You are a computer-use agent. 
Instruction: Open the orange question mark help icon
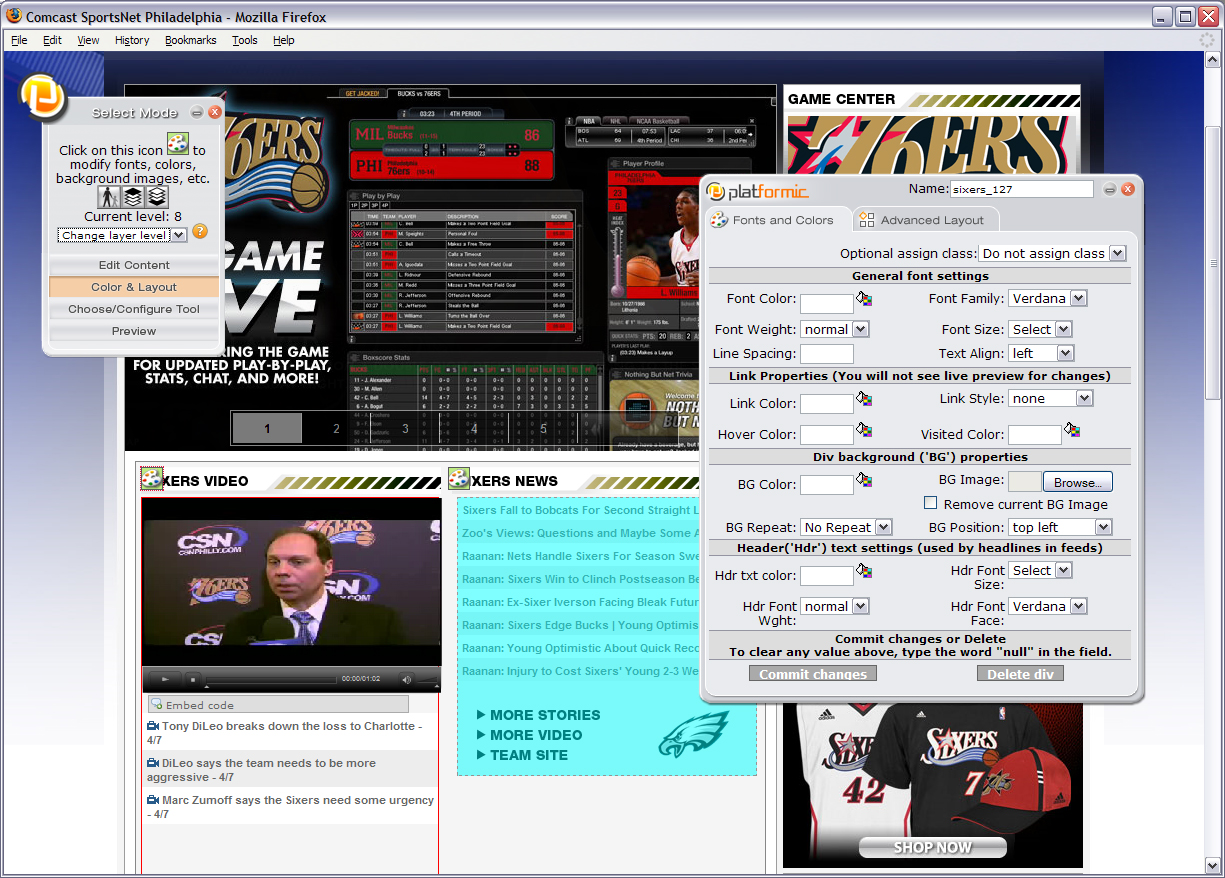pos(200,232)
